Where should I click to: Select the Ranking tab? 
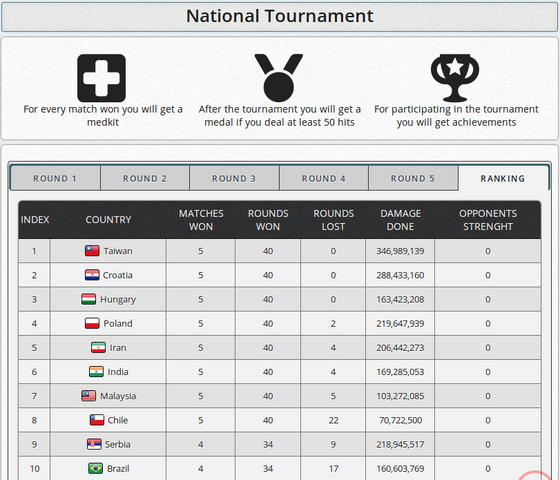503,178
